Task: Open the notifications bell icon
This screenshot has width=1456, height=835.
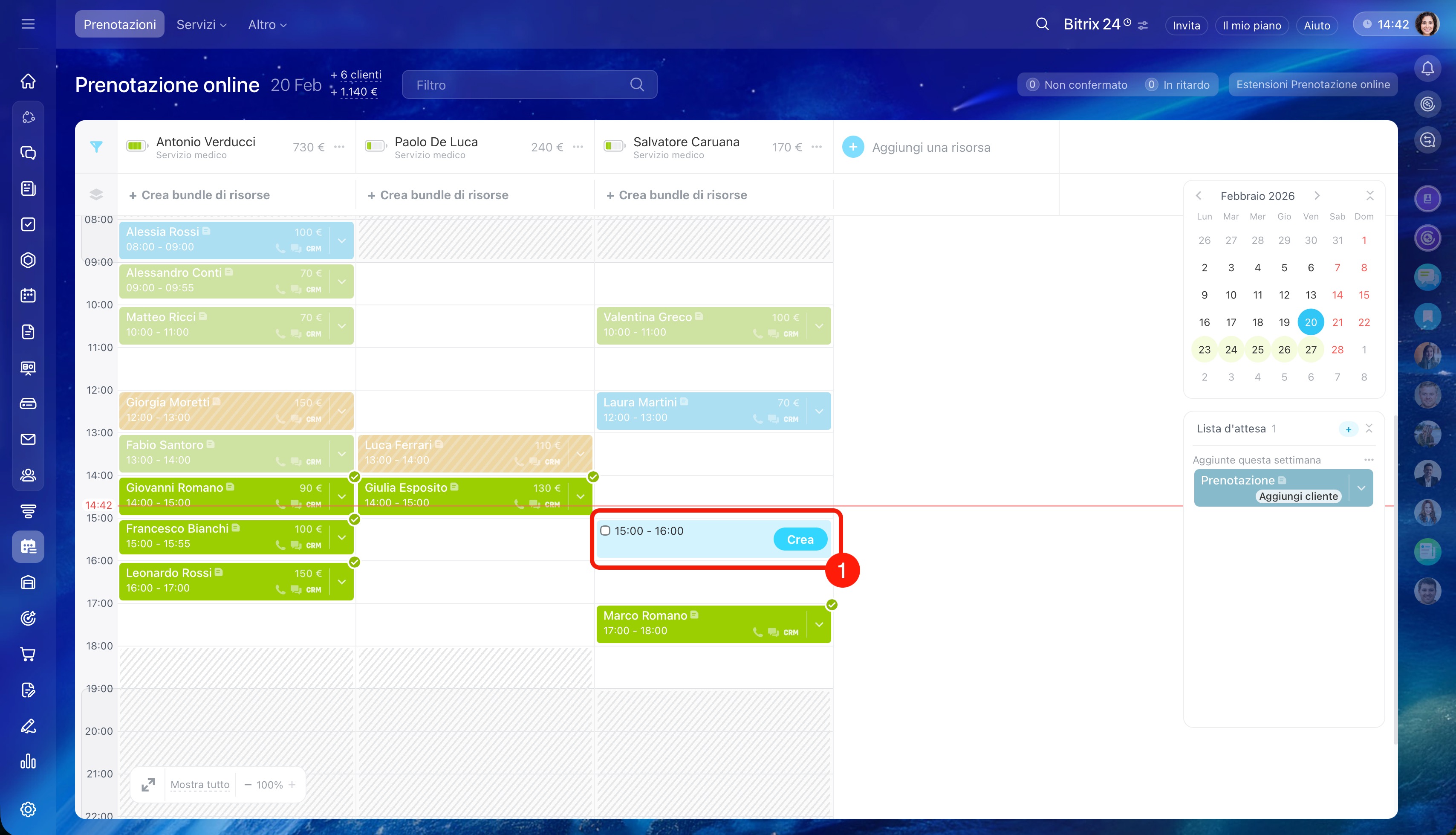Action: [x=1427, y=68]
